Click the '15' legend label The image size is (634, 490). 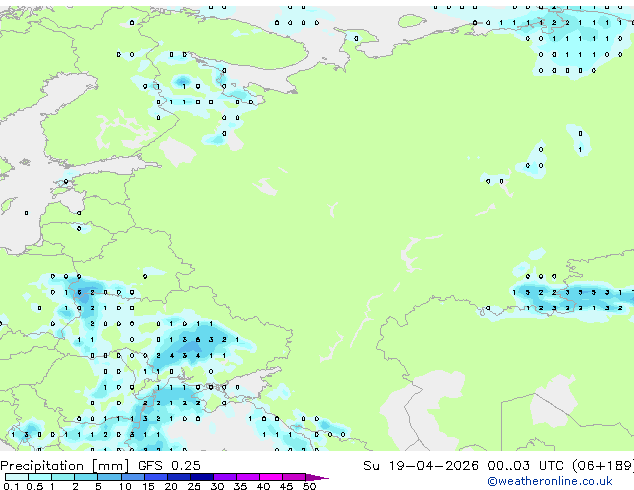pyautogui.click(x=148, y=486)
